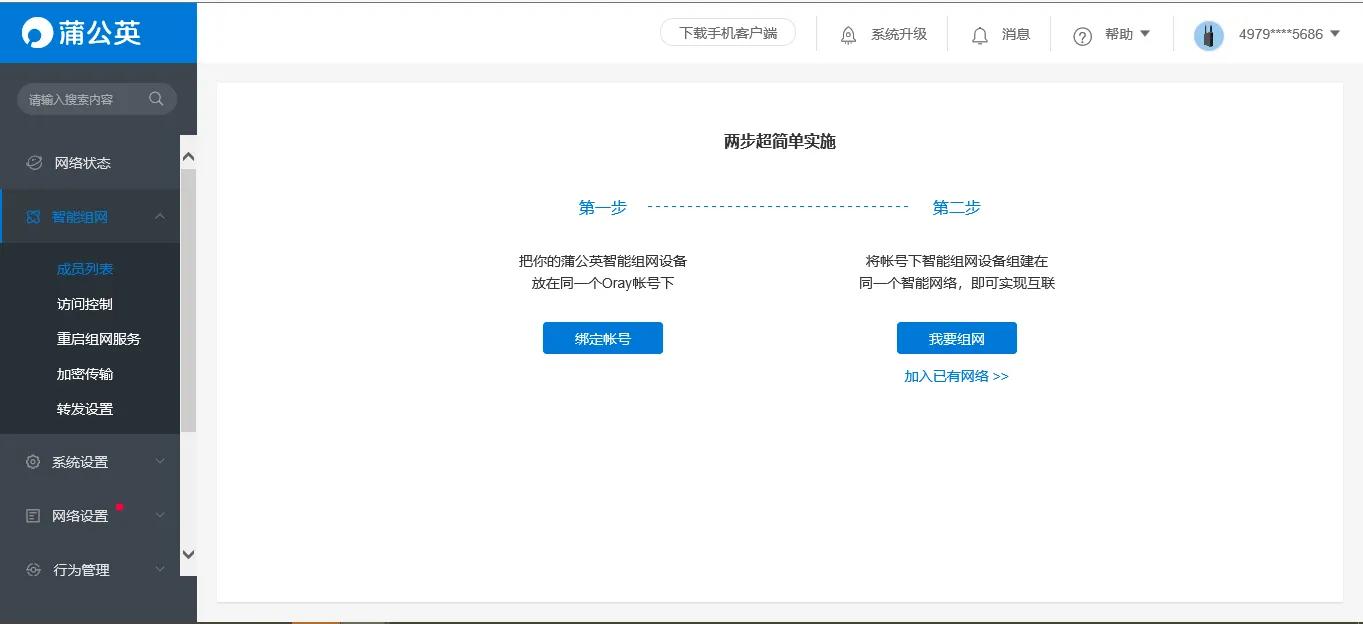Expand the 帮助 dropdown arrow
The width and height of the screenshot is (1363, 624).
pos(1147,34)
